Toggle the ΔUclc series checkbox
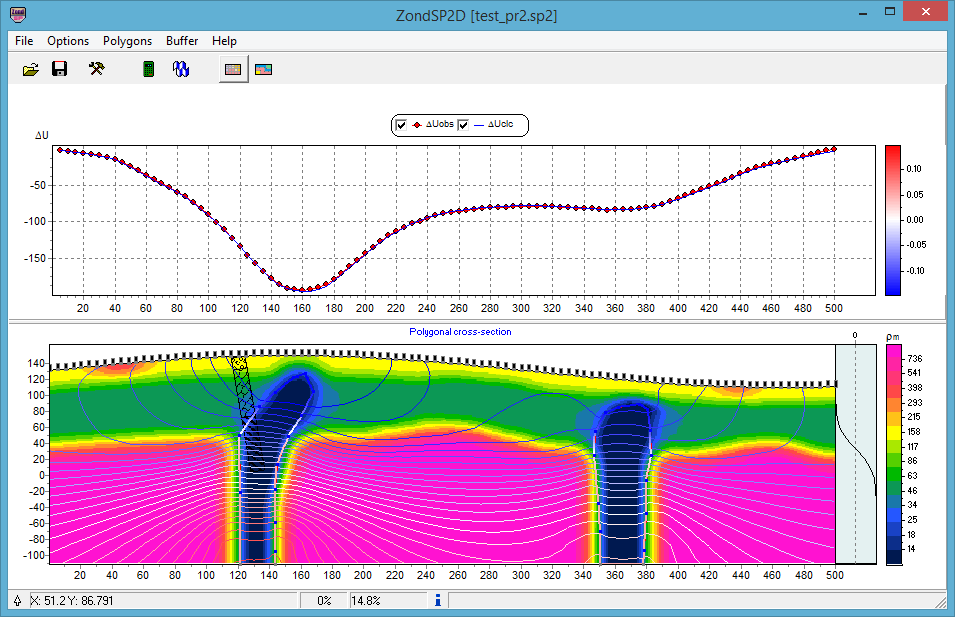This screenshot has height=617, width=955. pyautogui.click(x=462, y=125)
